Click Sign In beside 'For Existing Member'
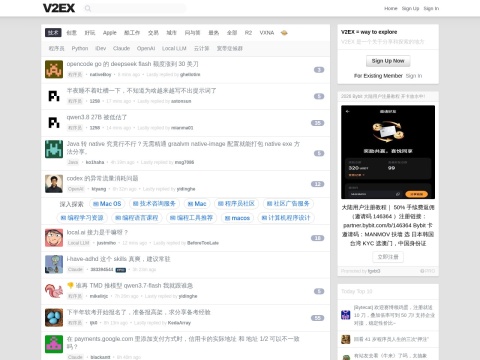Screen dimensions: 480x360 tap(414, 76)
